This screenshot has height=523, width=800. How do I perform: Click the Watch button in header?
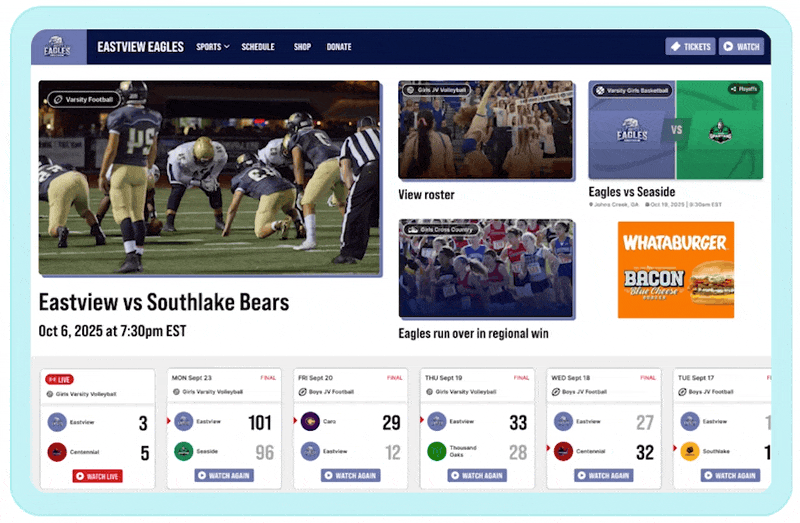pos(741,46)
